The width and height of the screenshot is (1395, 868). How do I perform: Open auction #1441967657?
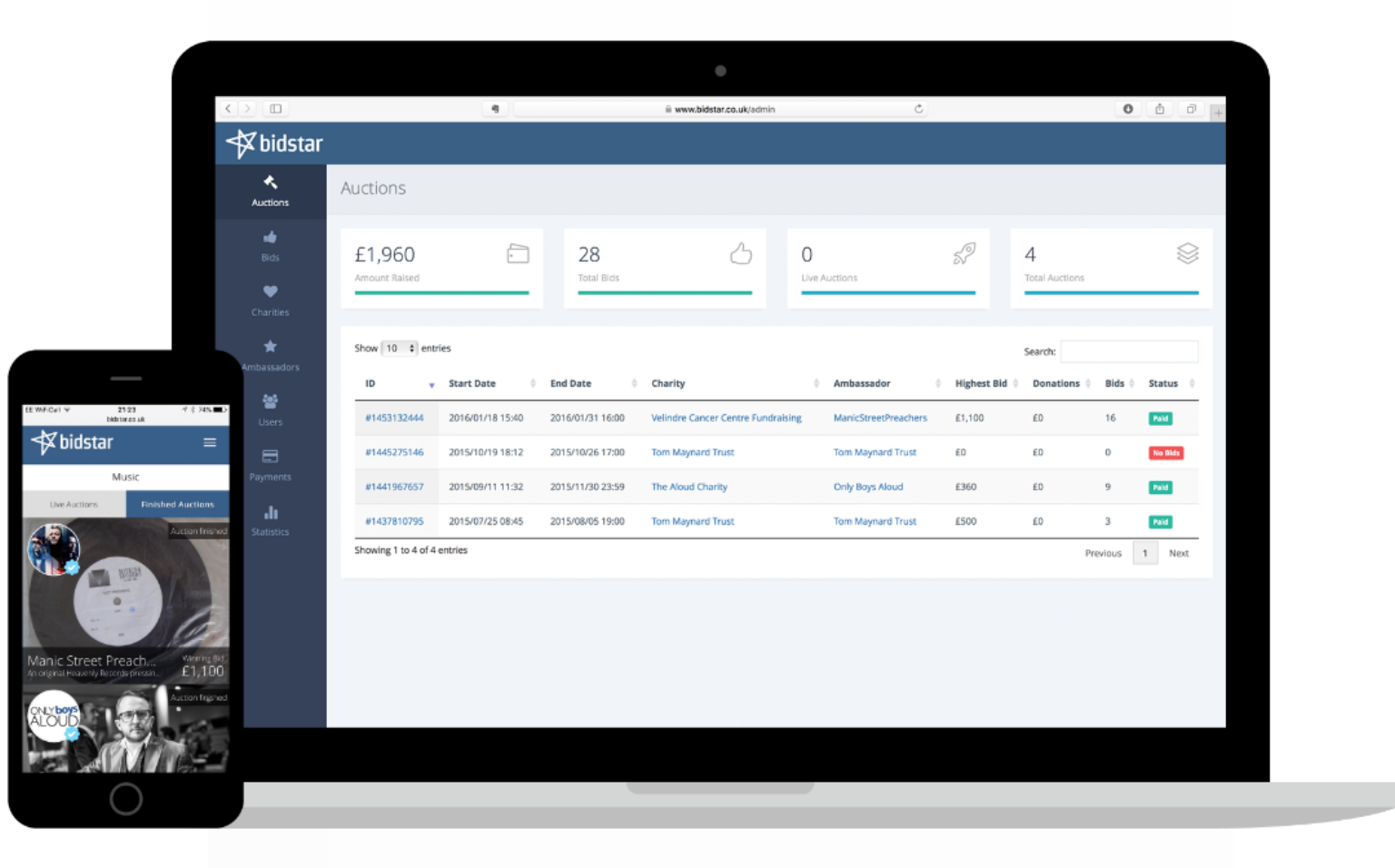[x=394, y=487]
